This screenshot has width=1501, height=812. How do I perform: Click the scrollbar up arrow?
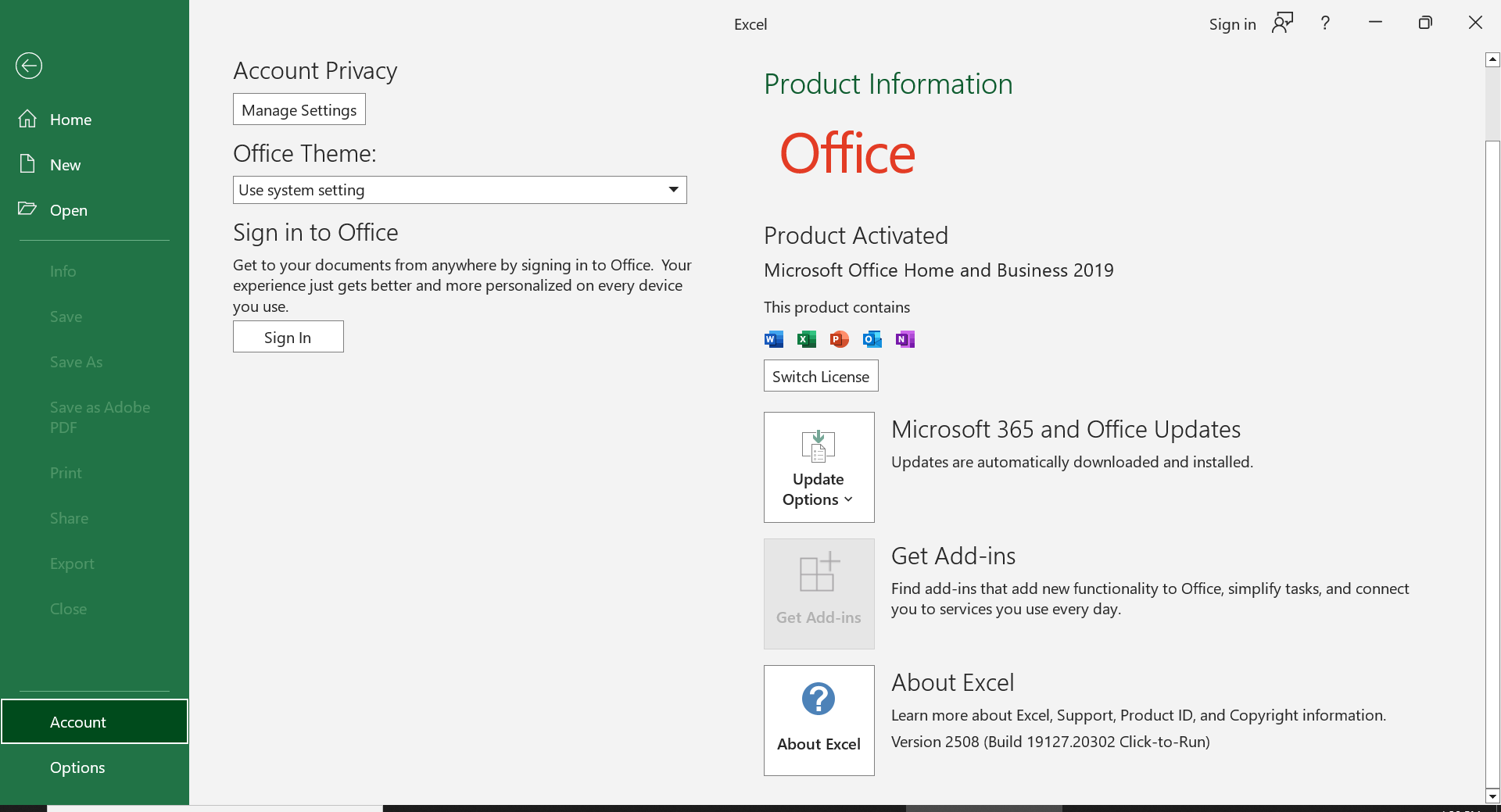point(1492,59)
